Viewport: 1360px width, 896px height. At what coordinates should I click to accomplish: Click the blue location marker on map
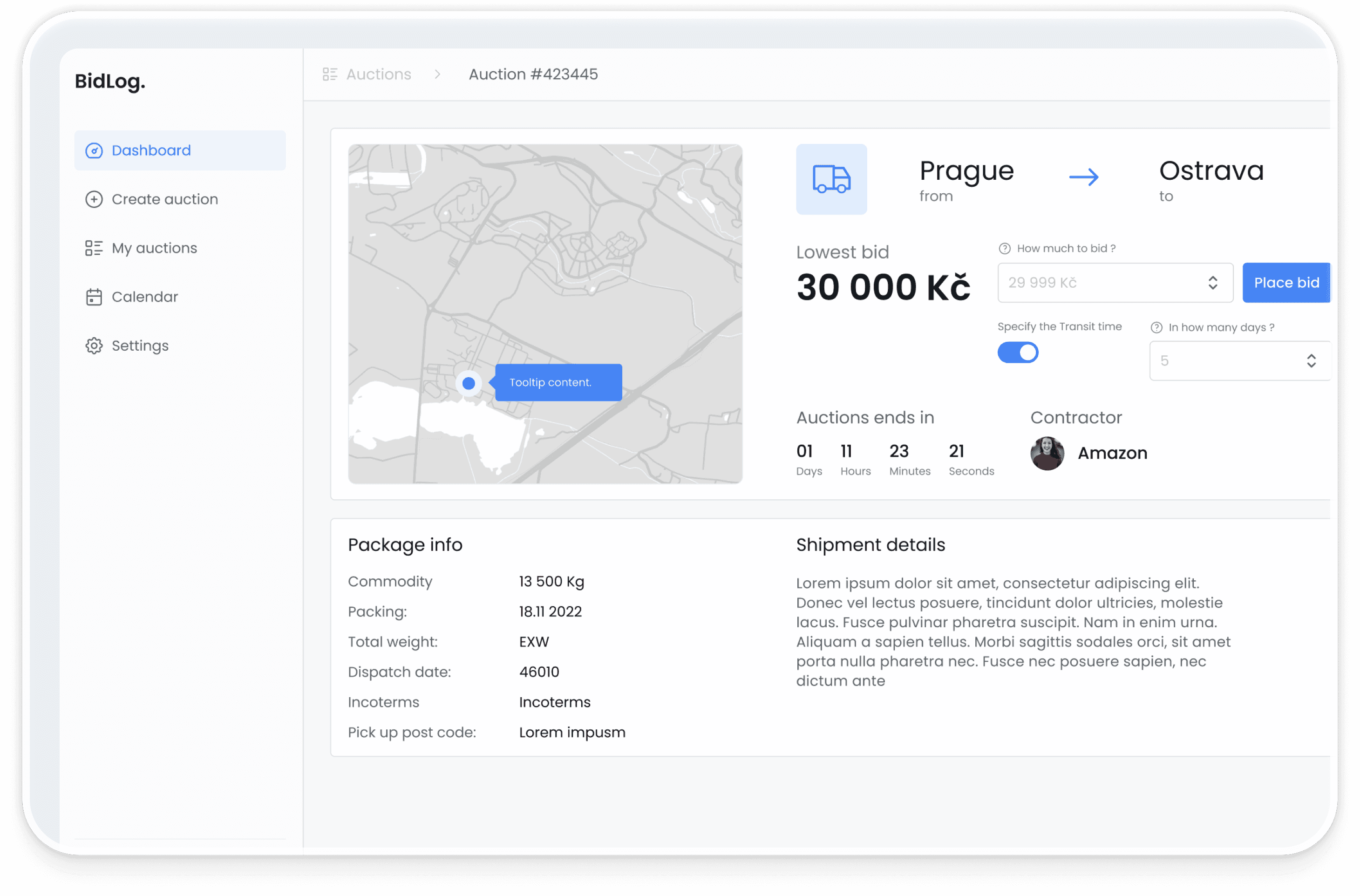469,383
